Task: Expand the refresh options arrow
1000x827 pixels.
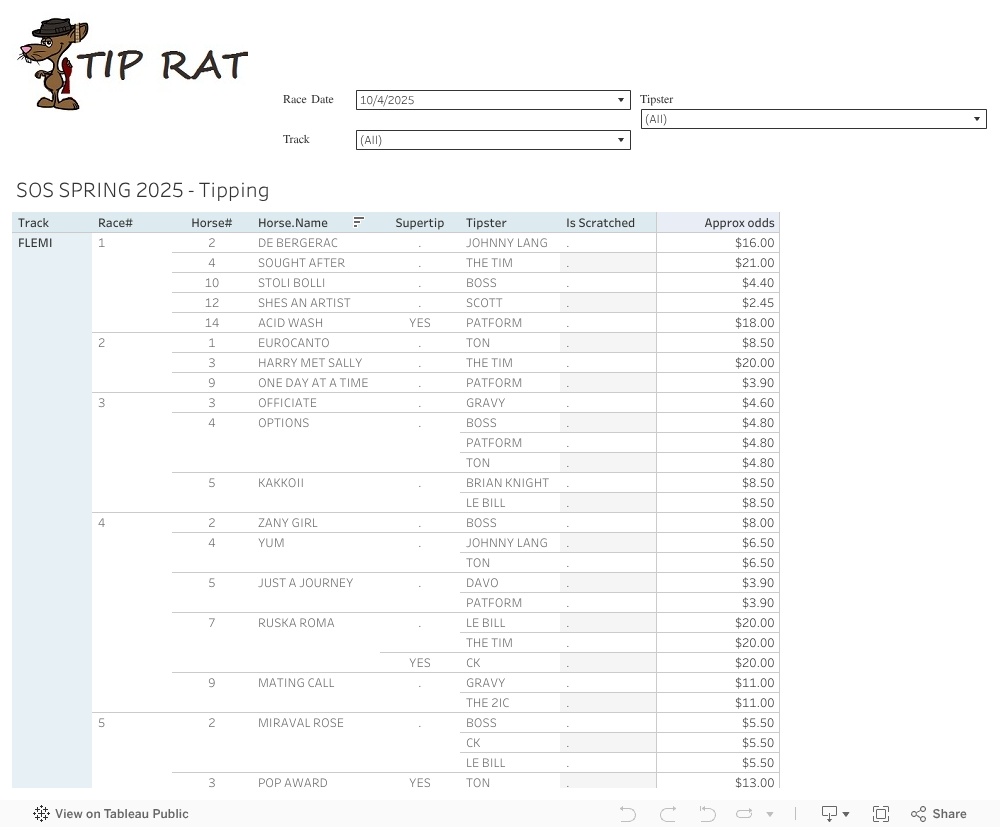Action: (770, 814)
